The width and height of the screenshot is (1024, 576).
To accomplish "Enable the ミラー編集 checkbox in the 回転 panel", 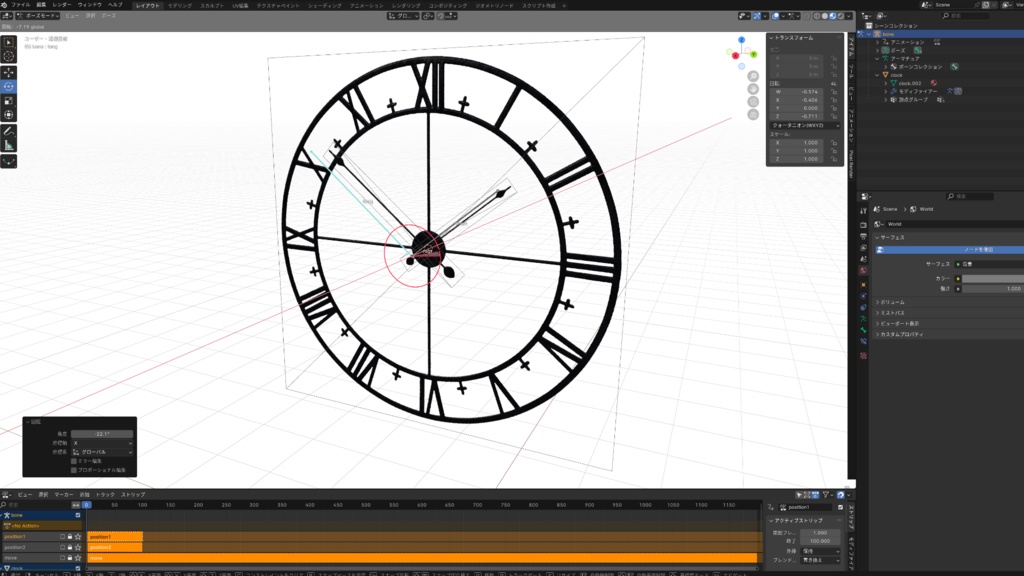I will 74,461.
